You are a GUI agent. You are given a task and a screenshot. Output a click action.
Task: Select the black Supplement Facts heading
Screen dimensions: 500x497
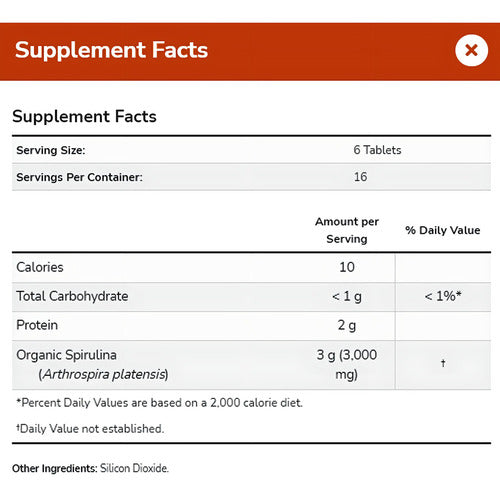pos(84,117)
